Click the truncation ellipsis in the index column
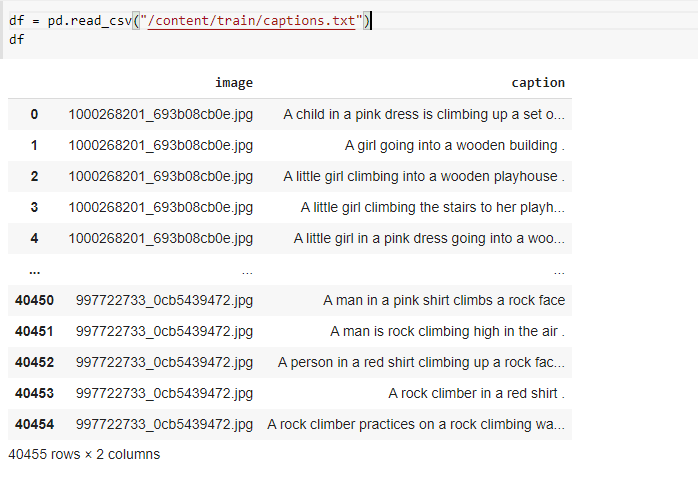The height and width of the screenshot is (478, 698). 34,271
